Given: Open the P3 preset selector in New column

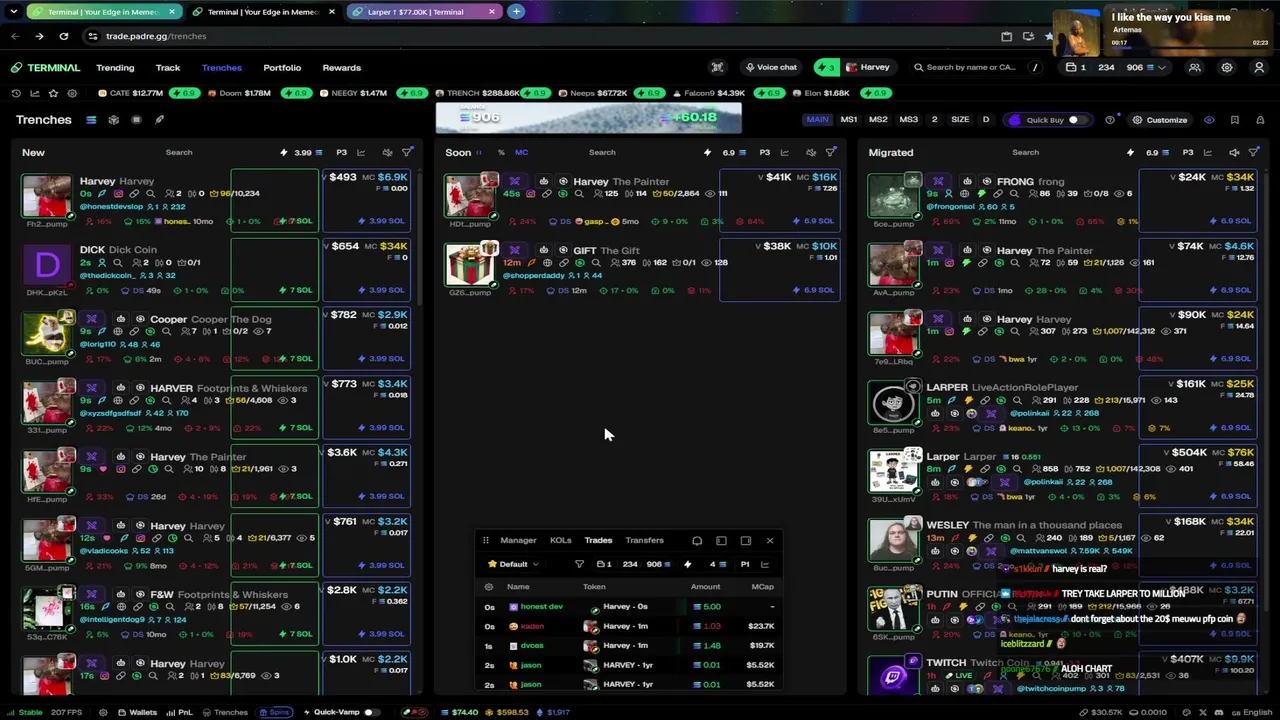Looking at the screenshot, I should click(x=341, y=153).
